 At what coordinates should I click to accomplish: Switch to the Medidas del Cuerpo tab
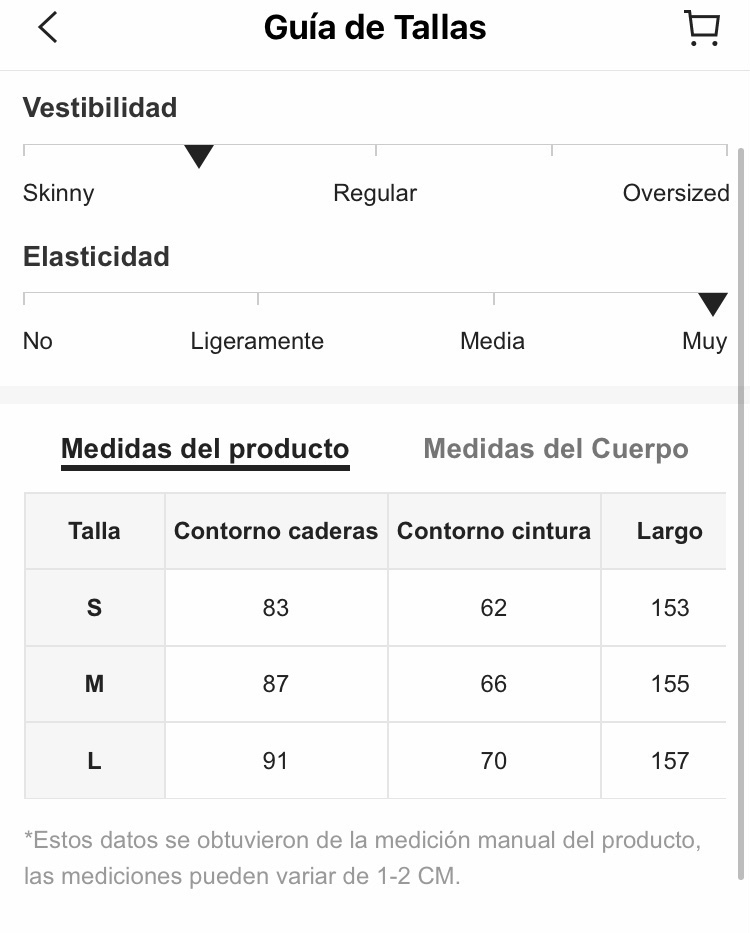point(555,449)
